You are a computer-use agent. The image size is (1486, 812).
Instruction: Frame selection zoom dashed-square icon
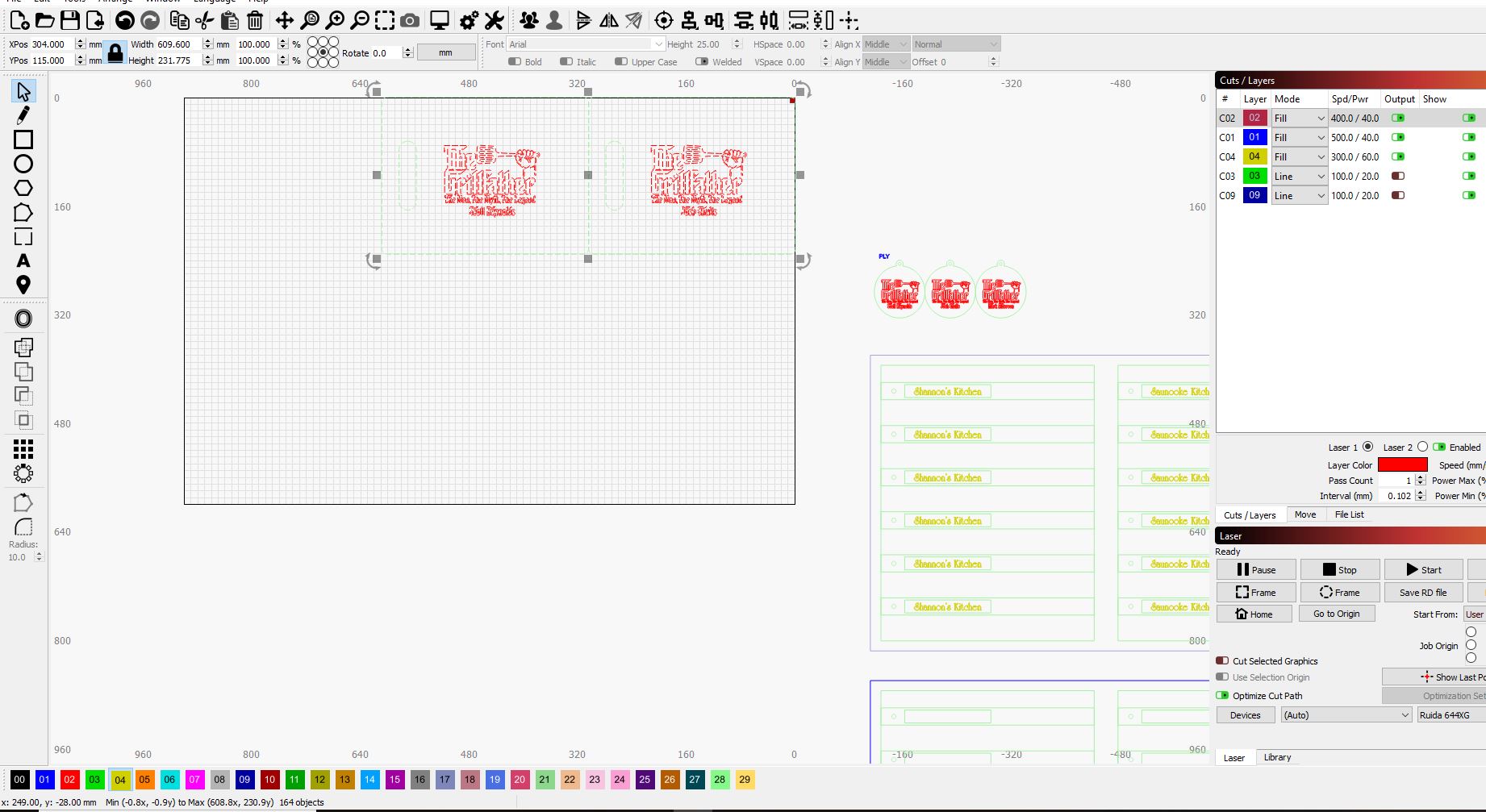(x=385, y=20)
